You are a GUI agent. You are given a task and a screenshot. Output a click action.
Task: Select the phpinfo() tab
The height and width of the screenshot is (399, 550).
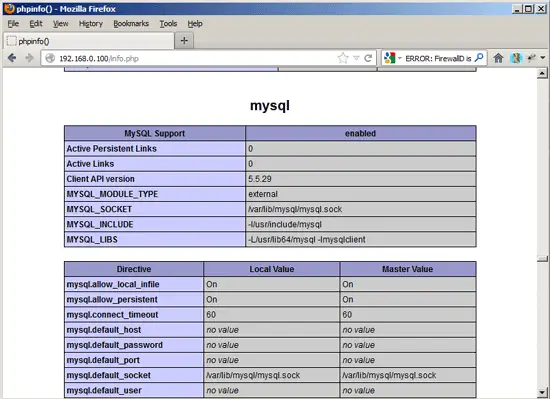[x=89, y=41]
